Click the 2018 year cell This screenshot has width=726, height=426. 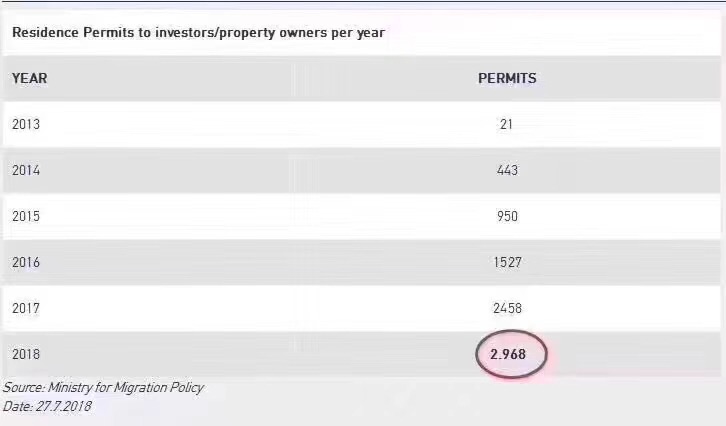click(x=26, y=354)
